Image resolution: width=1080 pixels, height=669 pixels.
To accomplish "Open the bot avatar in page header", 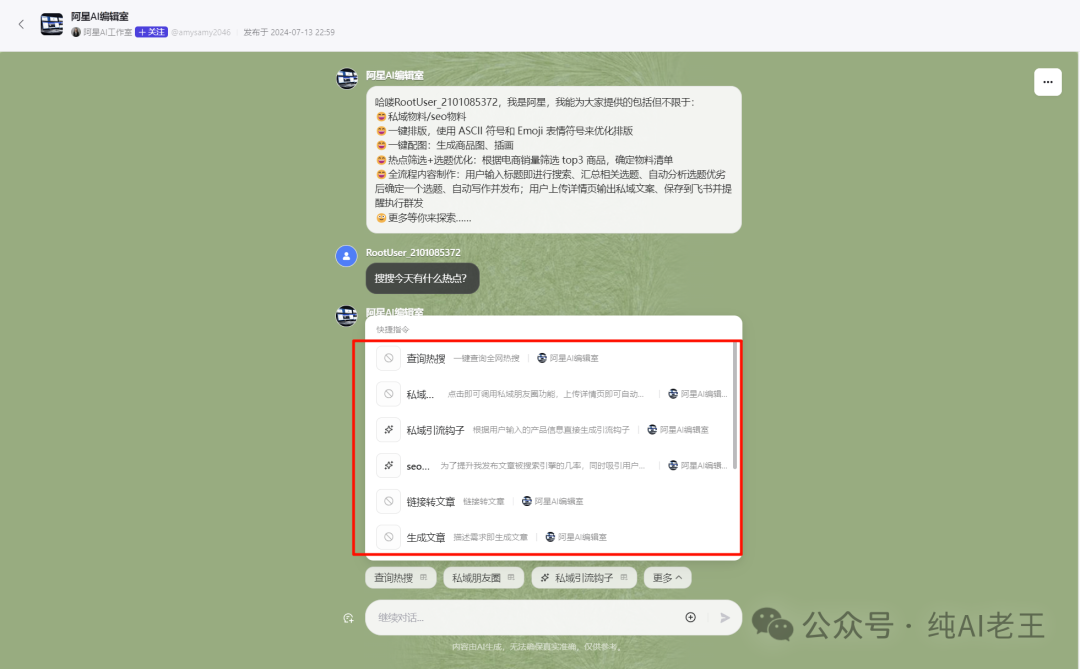I will point(52,23).
